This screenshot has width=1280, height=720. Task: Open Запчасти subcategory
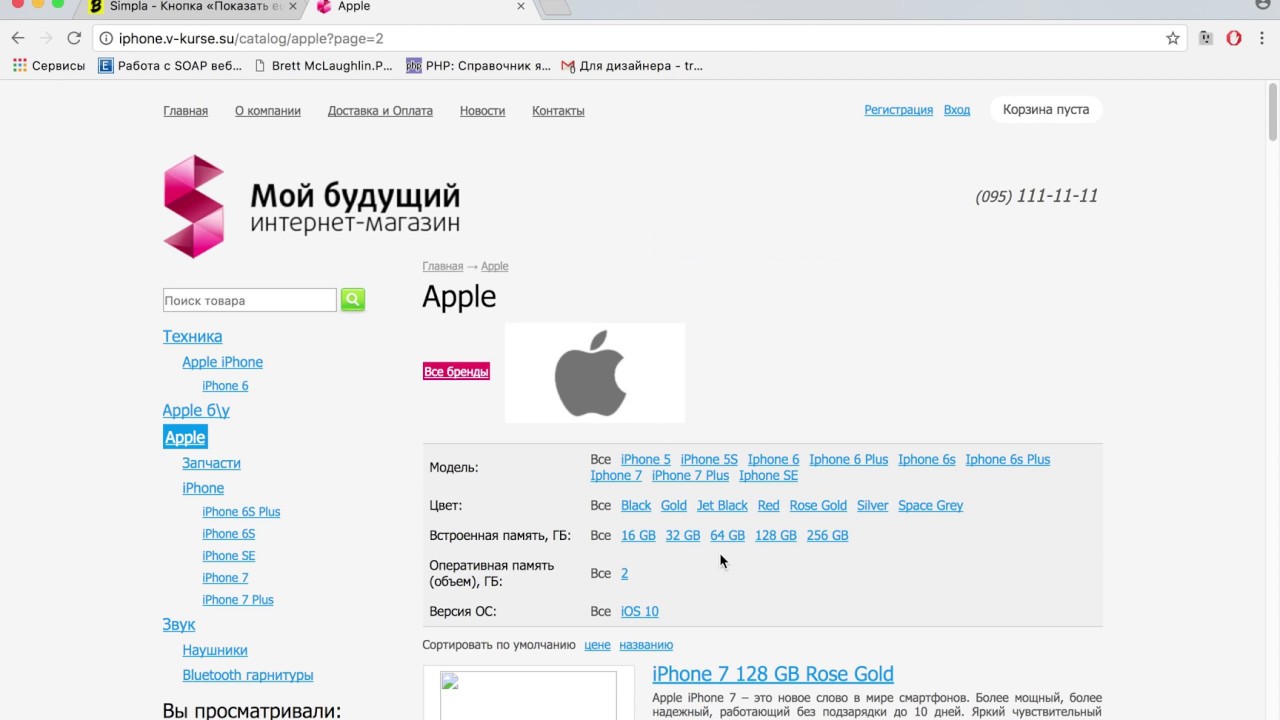(x=211, y=463)
